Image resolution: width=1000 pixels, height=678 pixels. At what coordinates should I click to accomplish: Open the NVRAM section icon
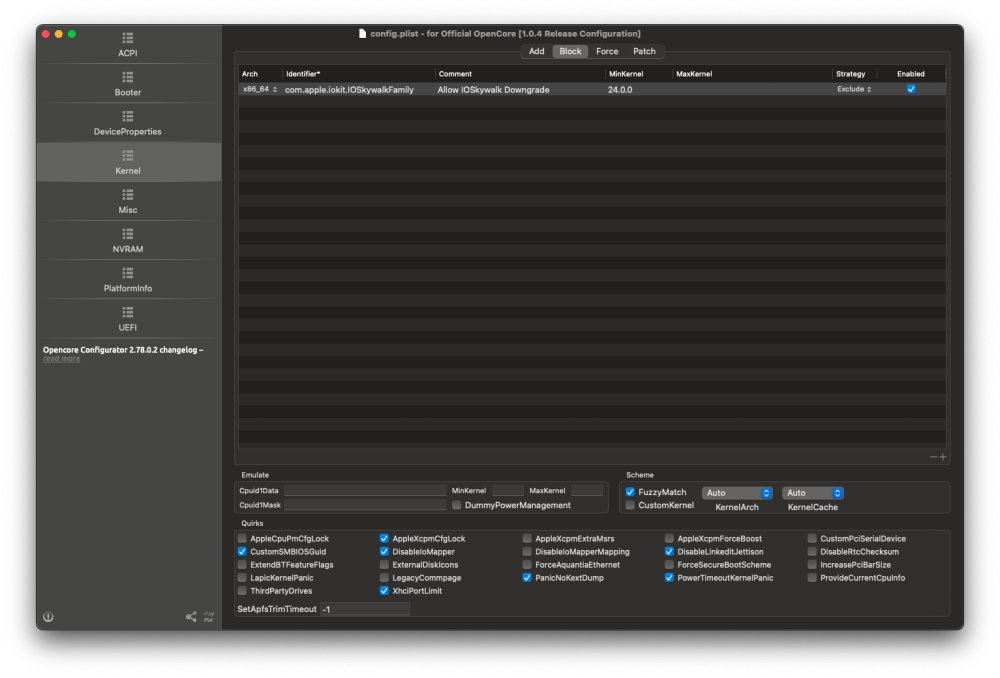[128, 234]
